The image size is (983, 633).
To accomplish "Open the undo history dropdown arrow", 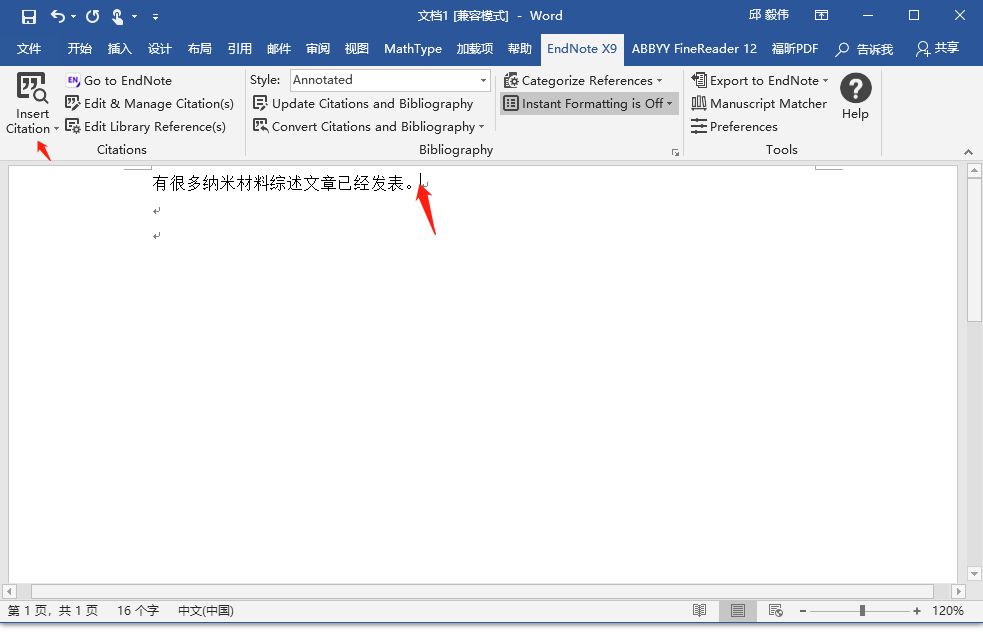I will (x=73, y=16).
